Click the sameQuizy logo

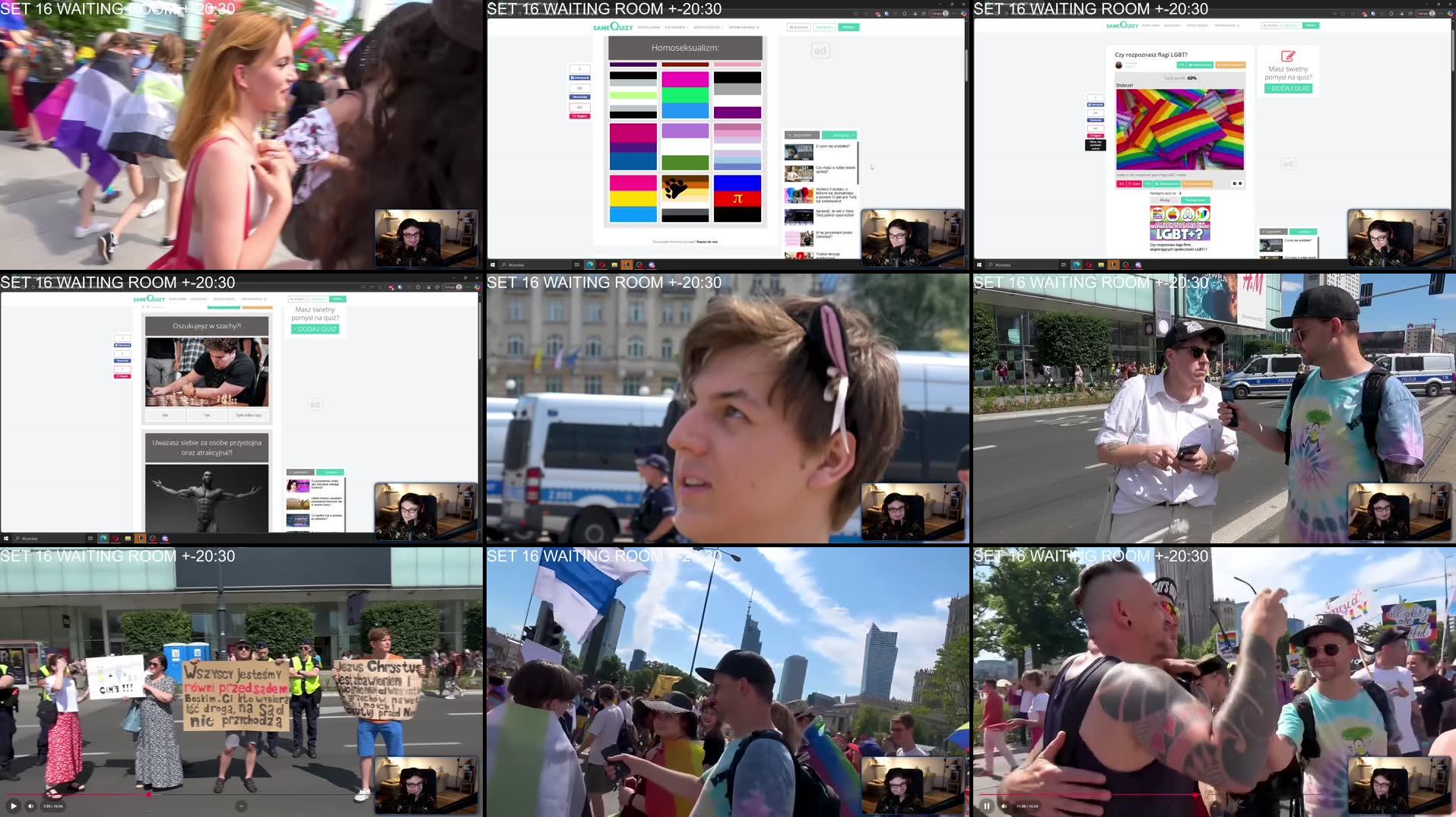(612, 27)
